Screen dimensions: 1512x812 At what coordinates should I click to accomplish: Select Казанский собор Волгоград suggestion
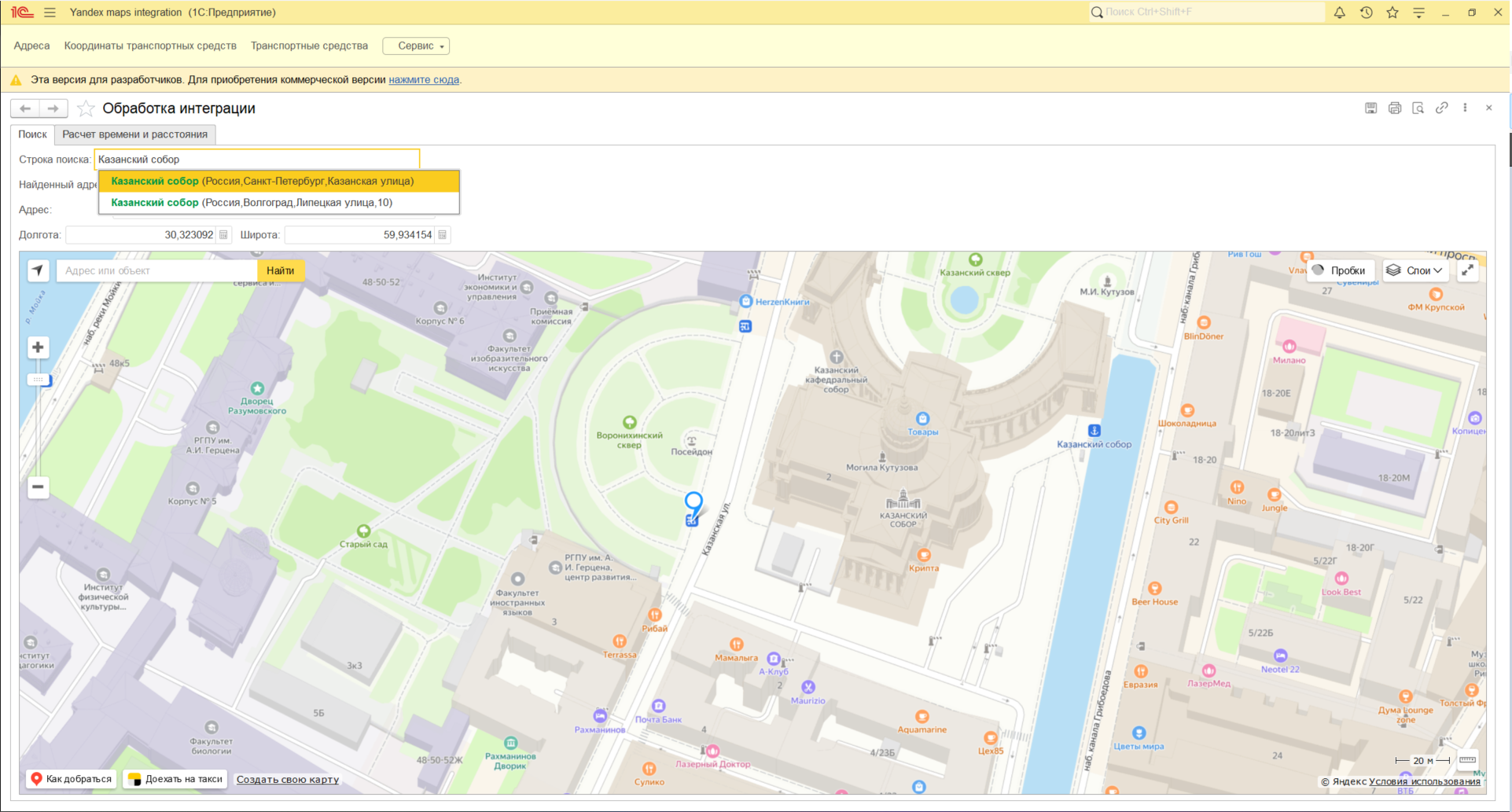point(279,203)
